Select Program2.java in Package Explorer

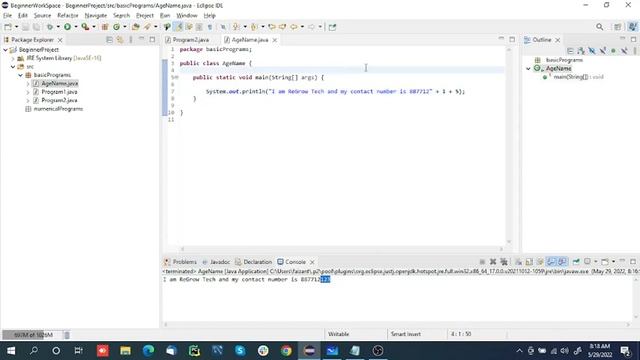(59, 100)
